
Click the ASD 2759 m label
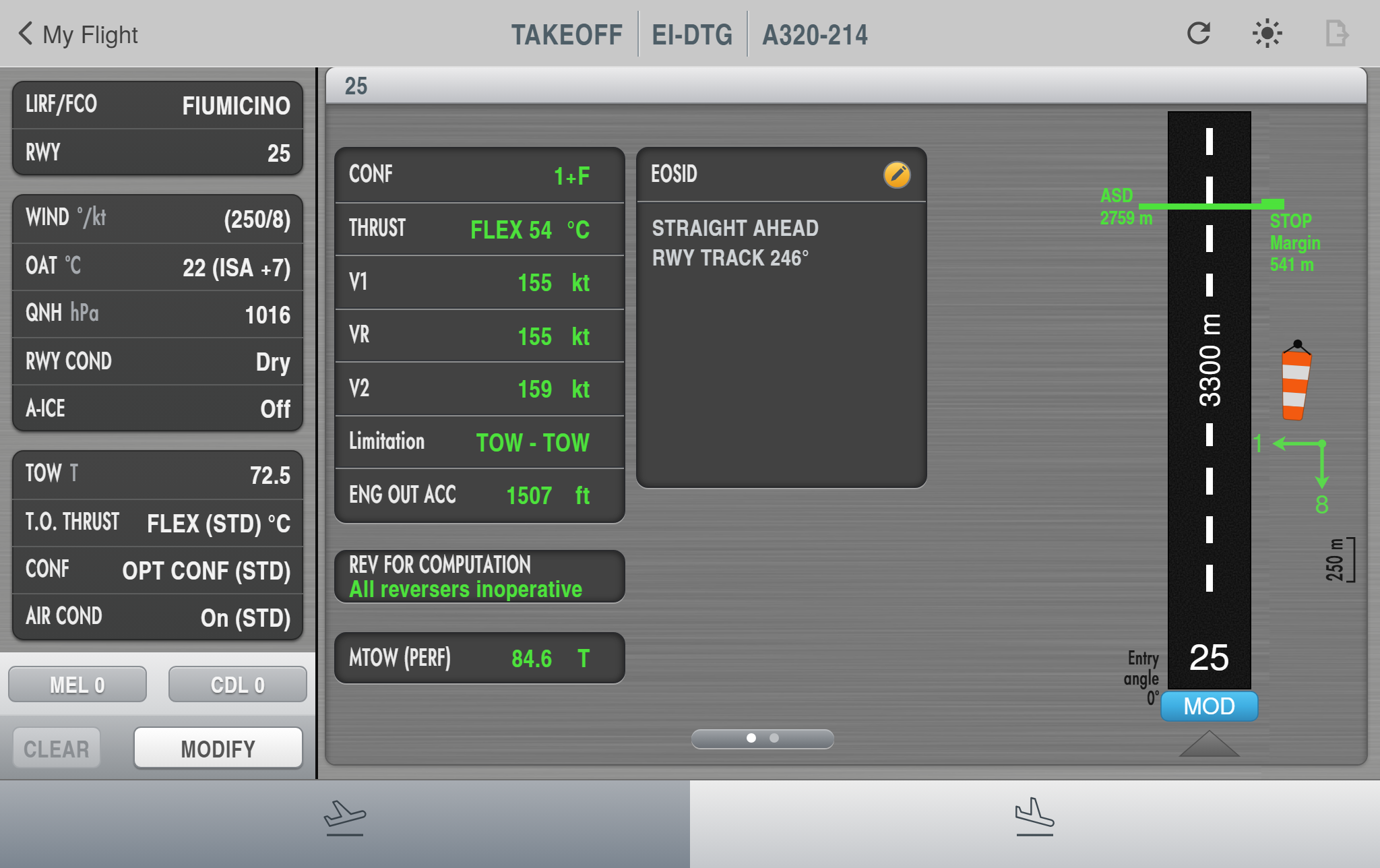[x=1126, y=207]
